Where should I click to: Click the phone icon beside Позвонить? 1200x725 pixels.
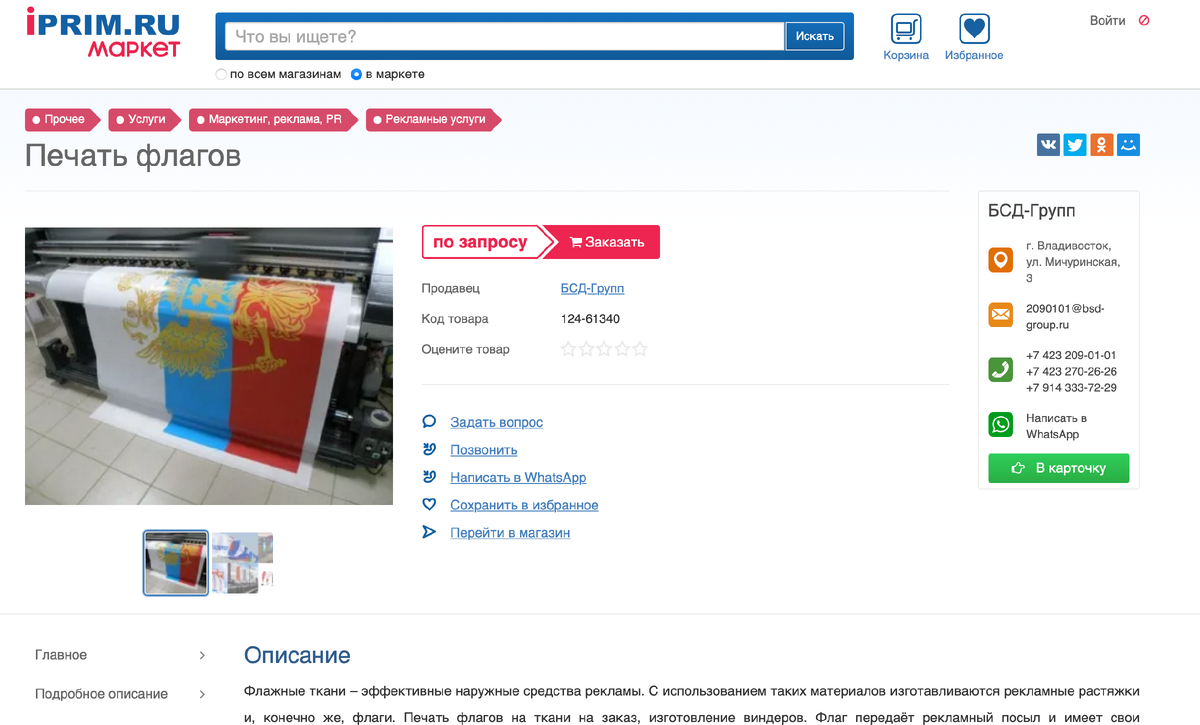pos(429,449)
